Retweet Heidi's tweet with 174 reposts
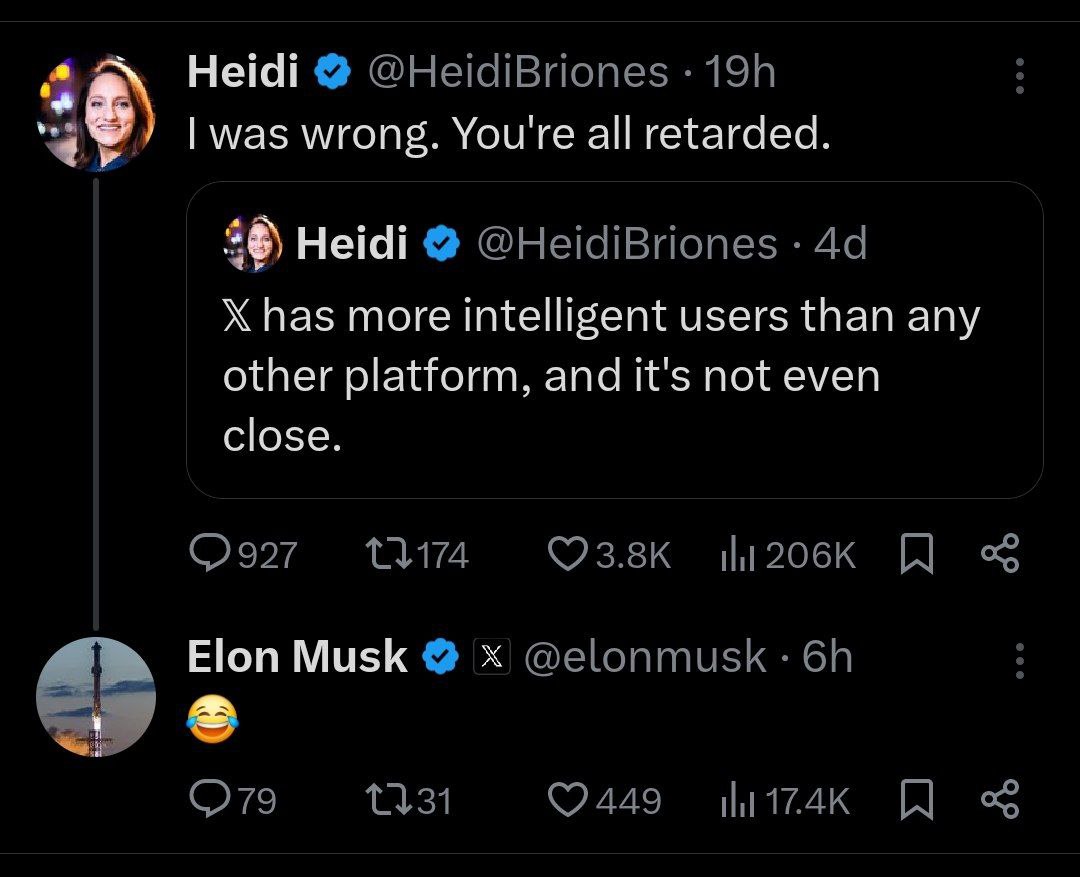 (x=388, y=555)
